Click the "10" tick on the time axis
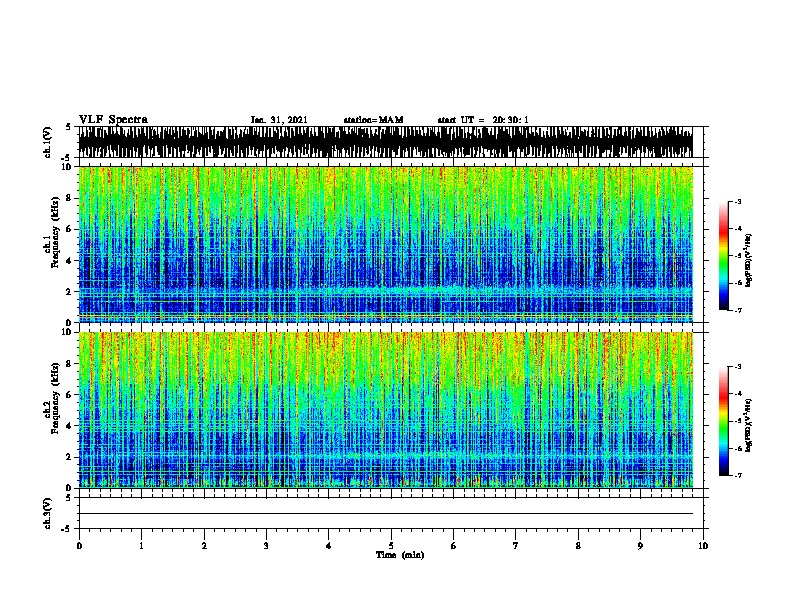The image size is (792, 612). click(x=703, y=546)
